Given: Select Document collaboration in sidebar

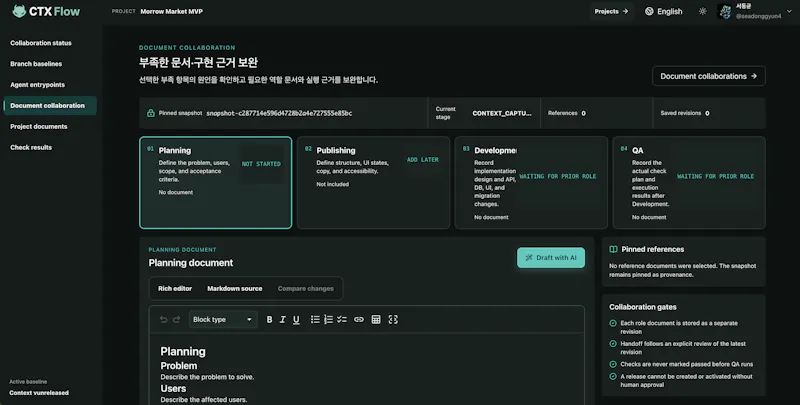Looking at the screenshot, I should tap(49, 106).
